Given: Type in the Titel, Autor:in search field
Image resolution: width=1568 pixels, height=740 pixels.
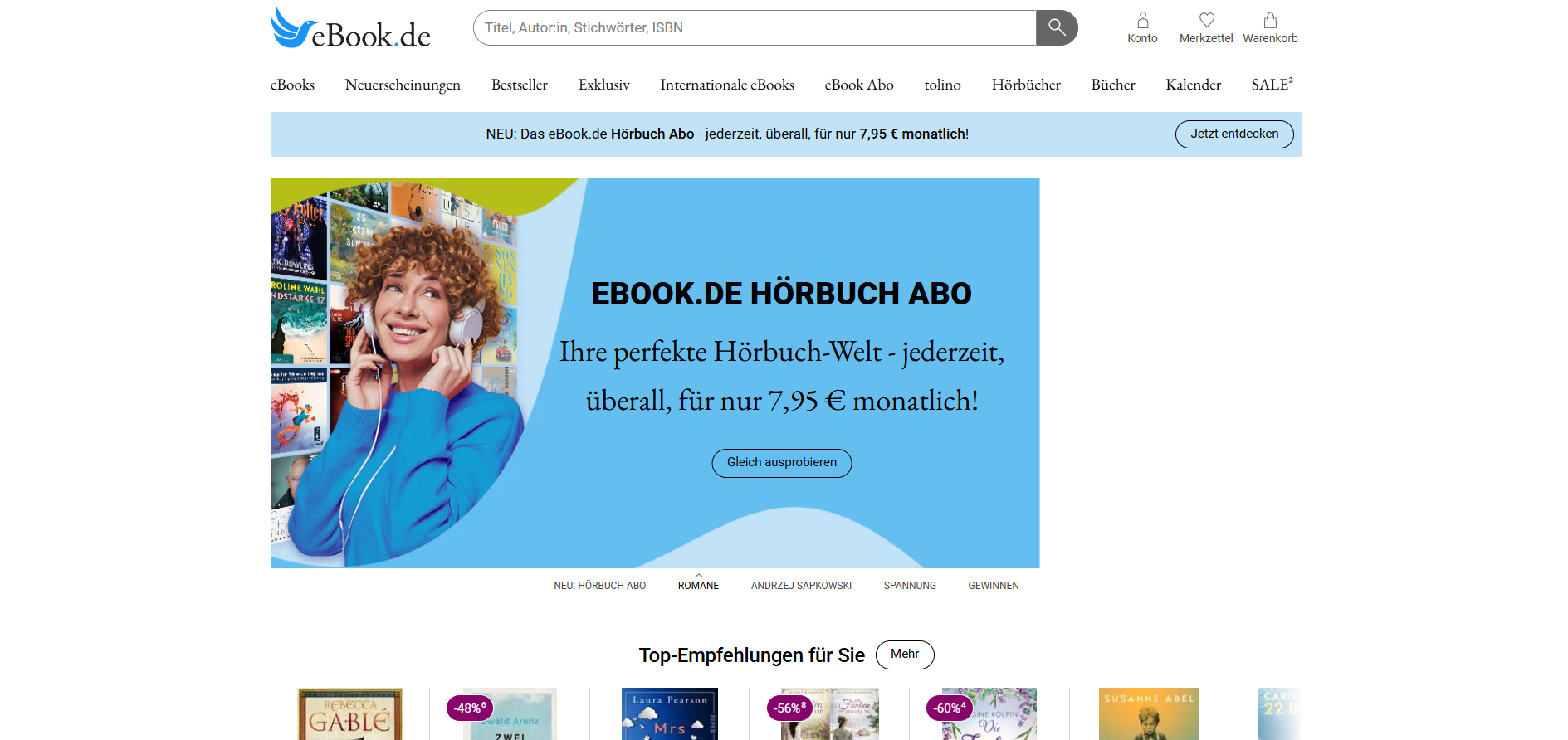Looking at the screenshot, I should (754, 28).
